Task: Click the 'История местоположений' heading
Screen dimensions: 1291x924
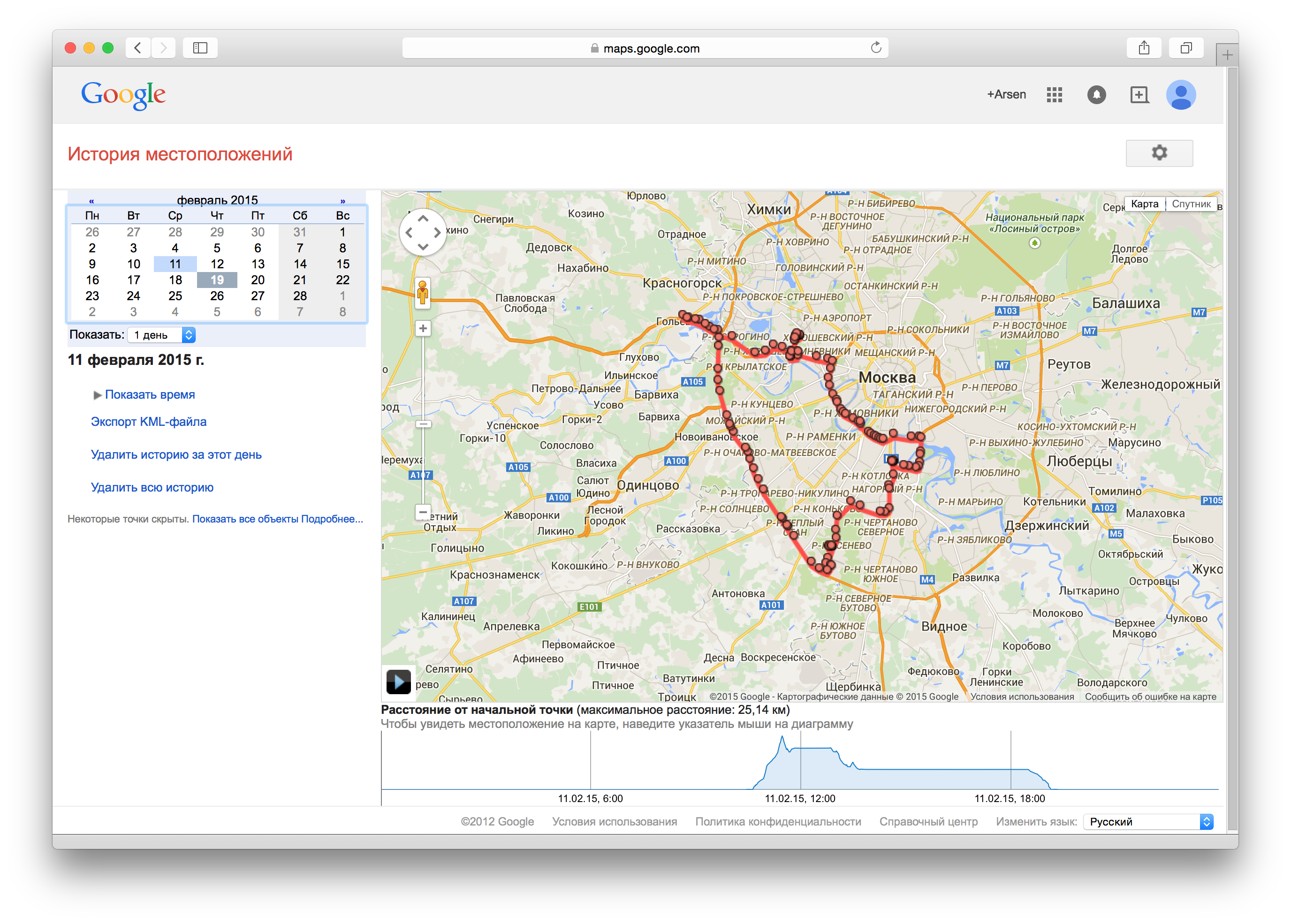Action: (x=180, y=154)
